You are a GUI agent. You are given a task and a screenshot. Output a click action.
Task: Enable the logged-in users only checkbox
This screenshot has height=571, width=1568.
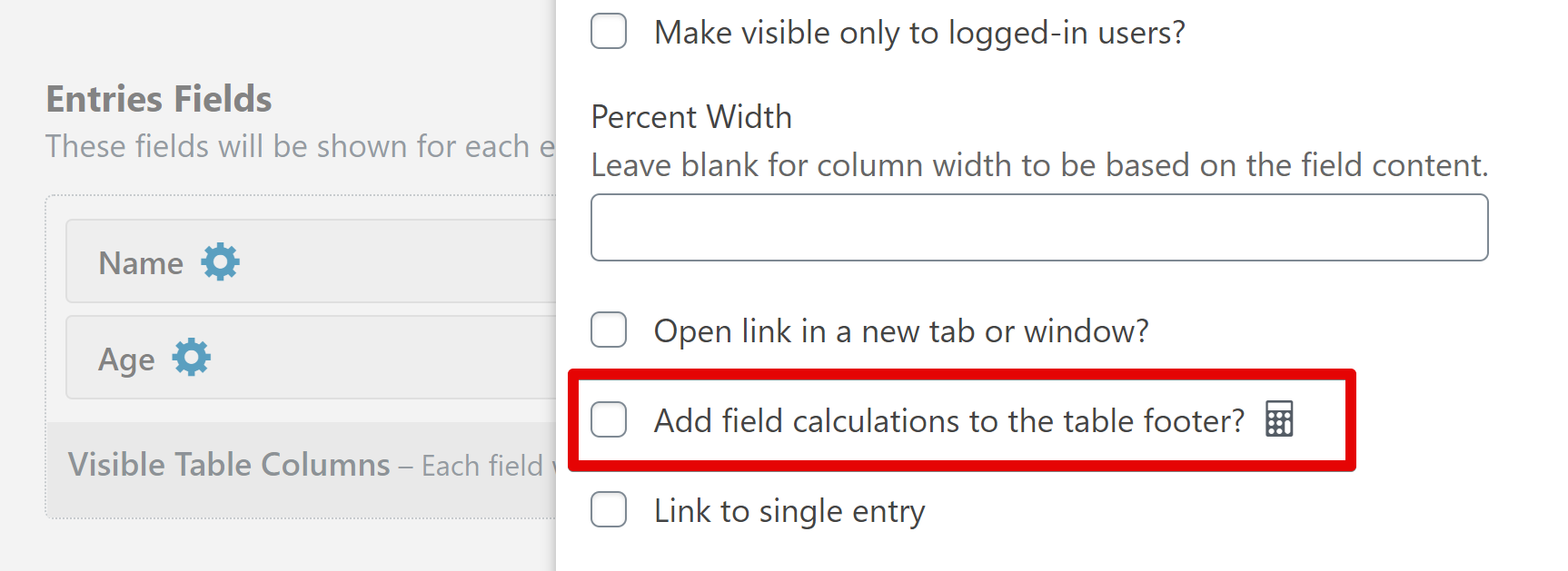(x=609, y=32)
